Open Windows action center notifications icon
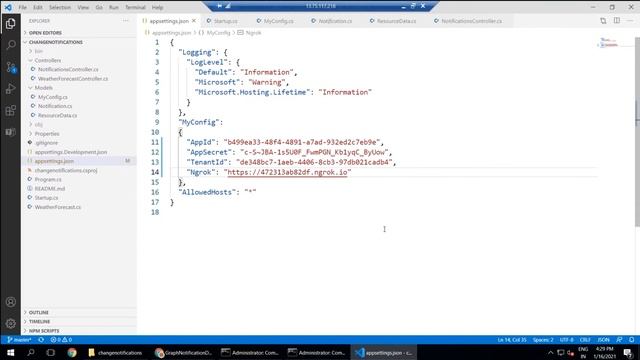The image size is (640, 360). tap(628, 353)
